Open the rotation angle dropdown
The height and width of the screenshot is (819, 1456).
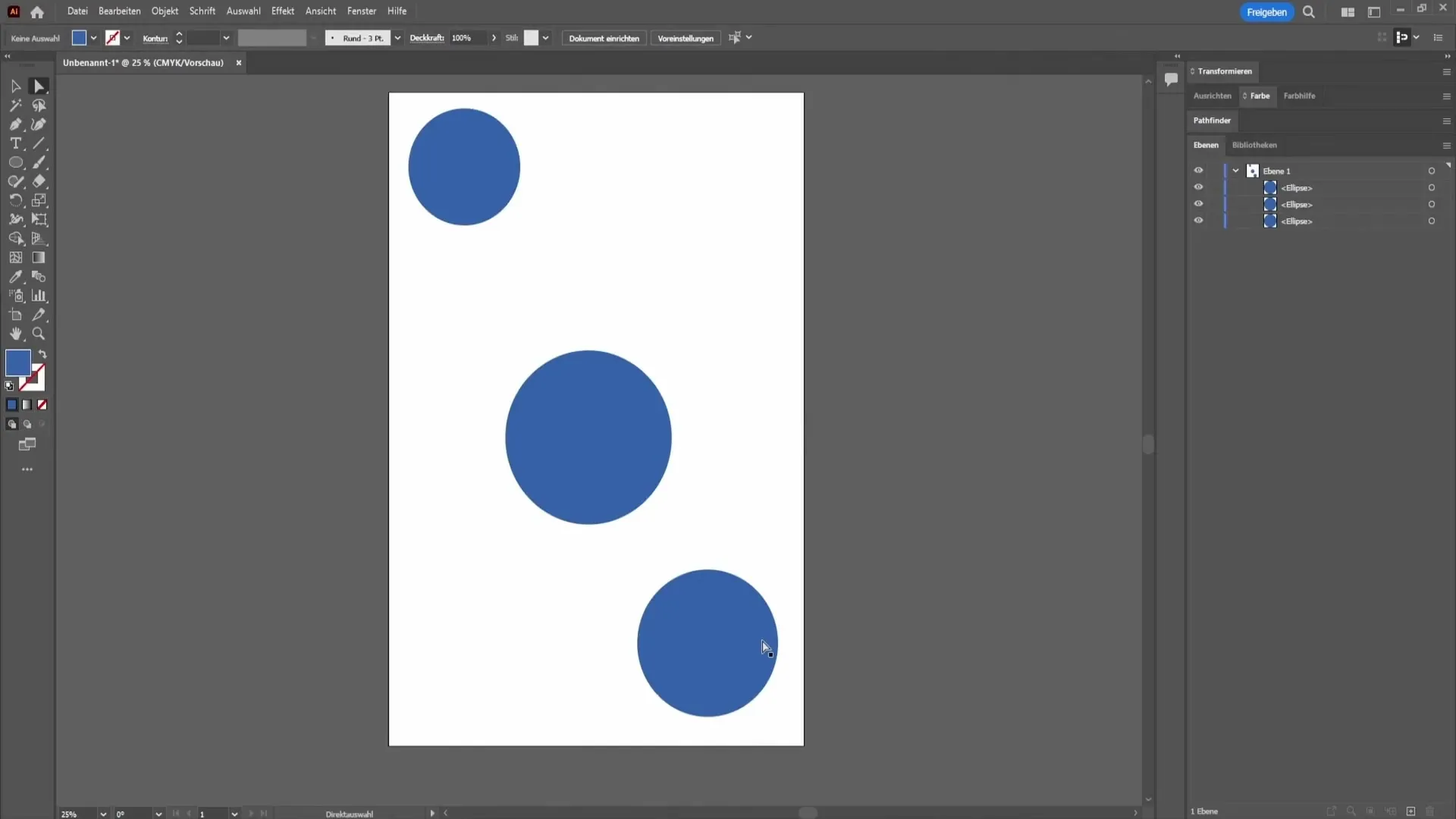tap(158, 814)
